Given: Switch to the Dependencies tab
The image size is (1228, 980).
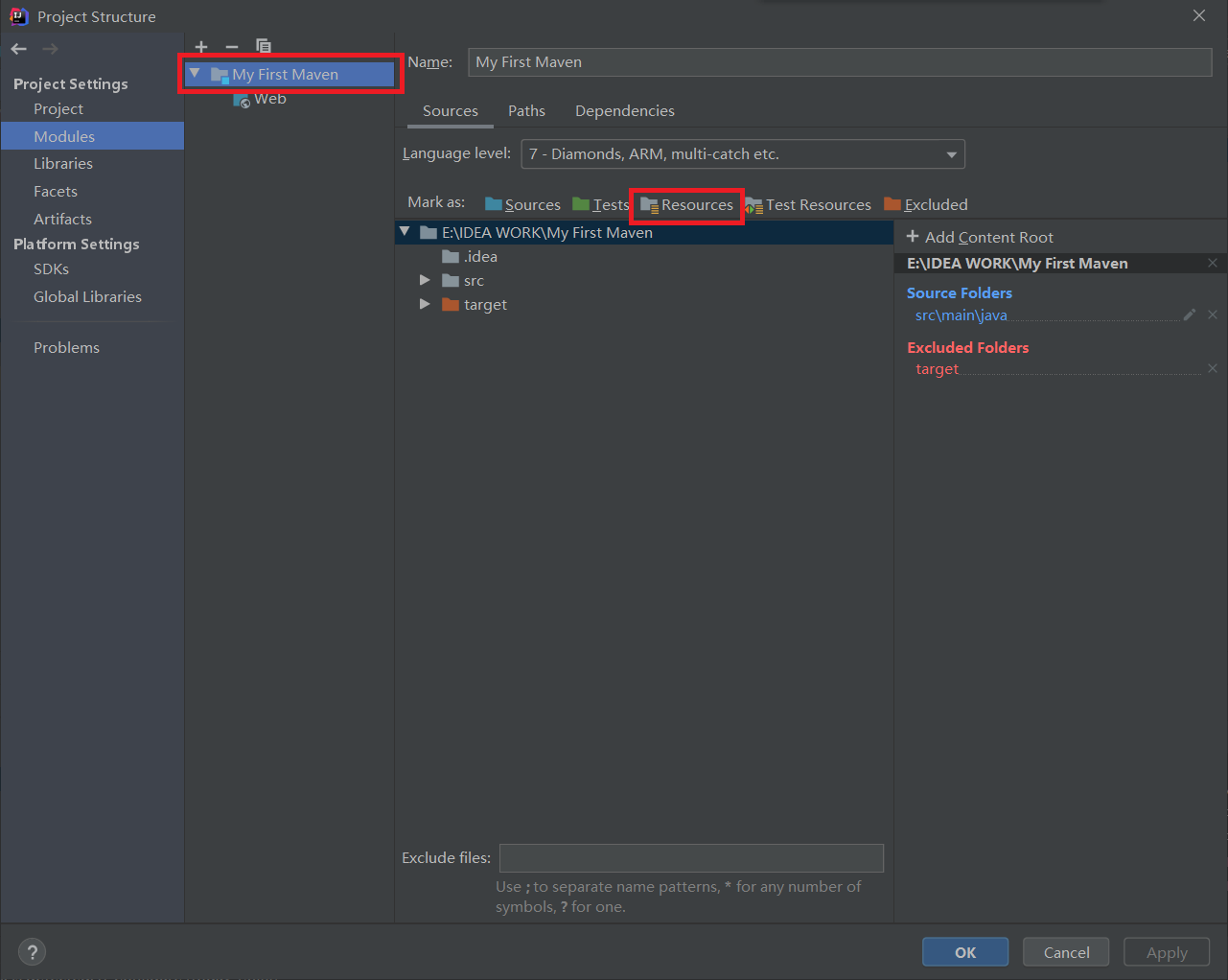Looking at the screenshot, I should coord(625,111).
